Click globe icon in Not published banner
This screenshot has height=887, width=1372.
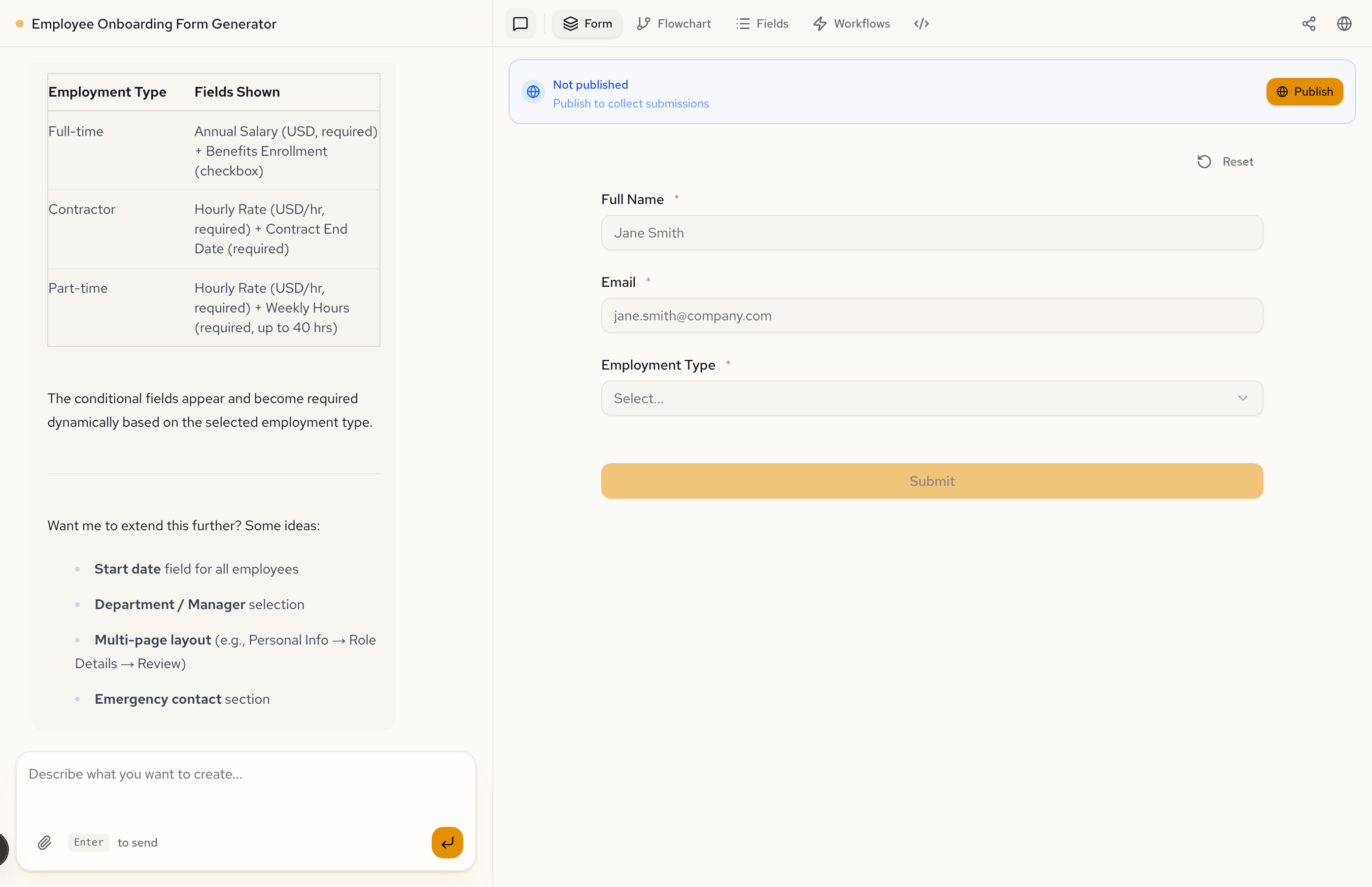click(533, 92)
